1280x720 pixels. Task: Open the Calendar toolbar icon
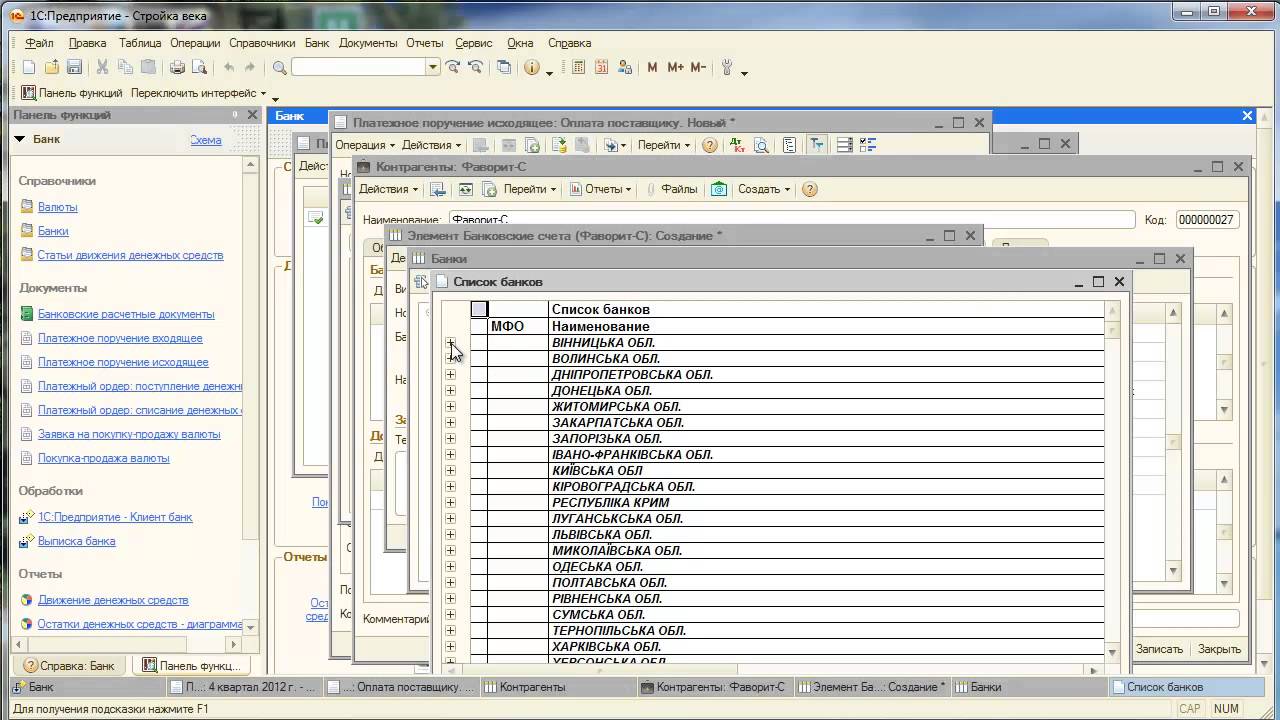click(602, 67)
